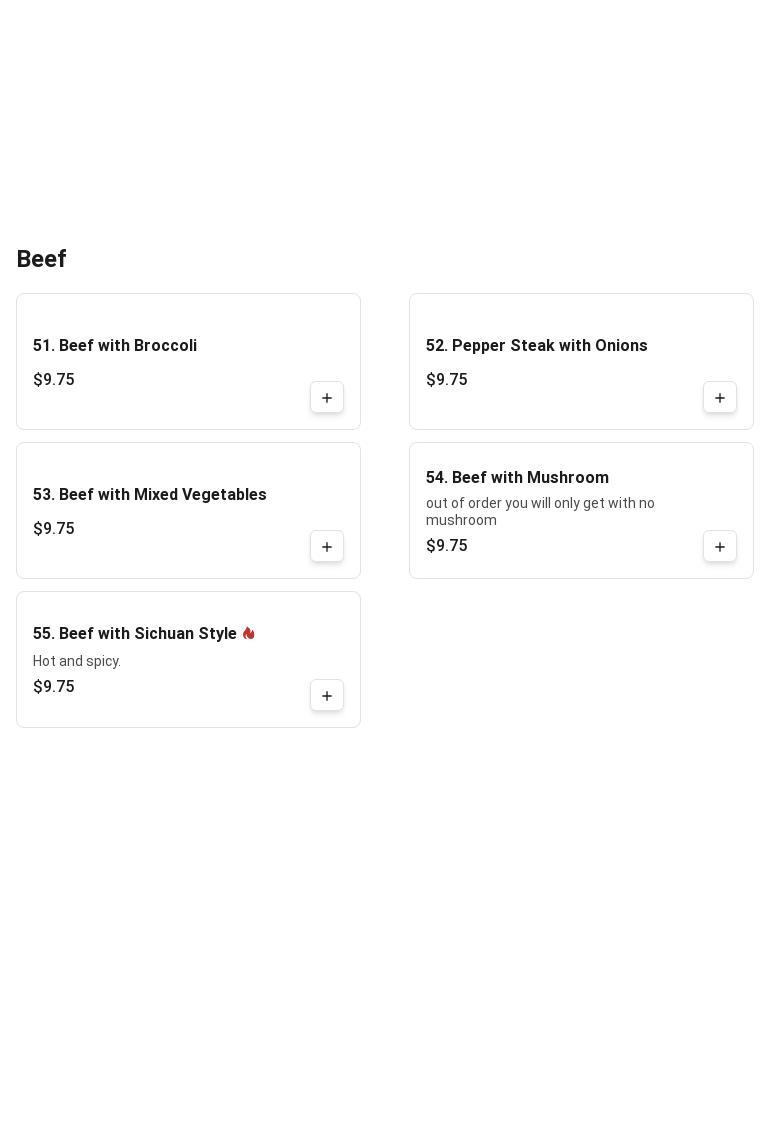770x1124 pixels.
Task: Add Beef with Broccoli using plus icon
Action: click(327, 397)
